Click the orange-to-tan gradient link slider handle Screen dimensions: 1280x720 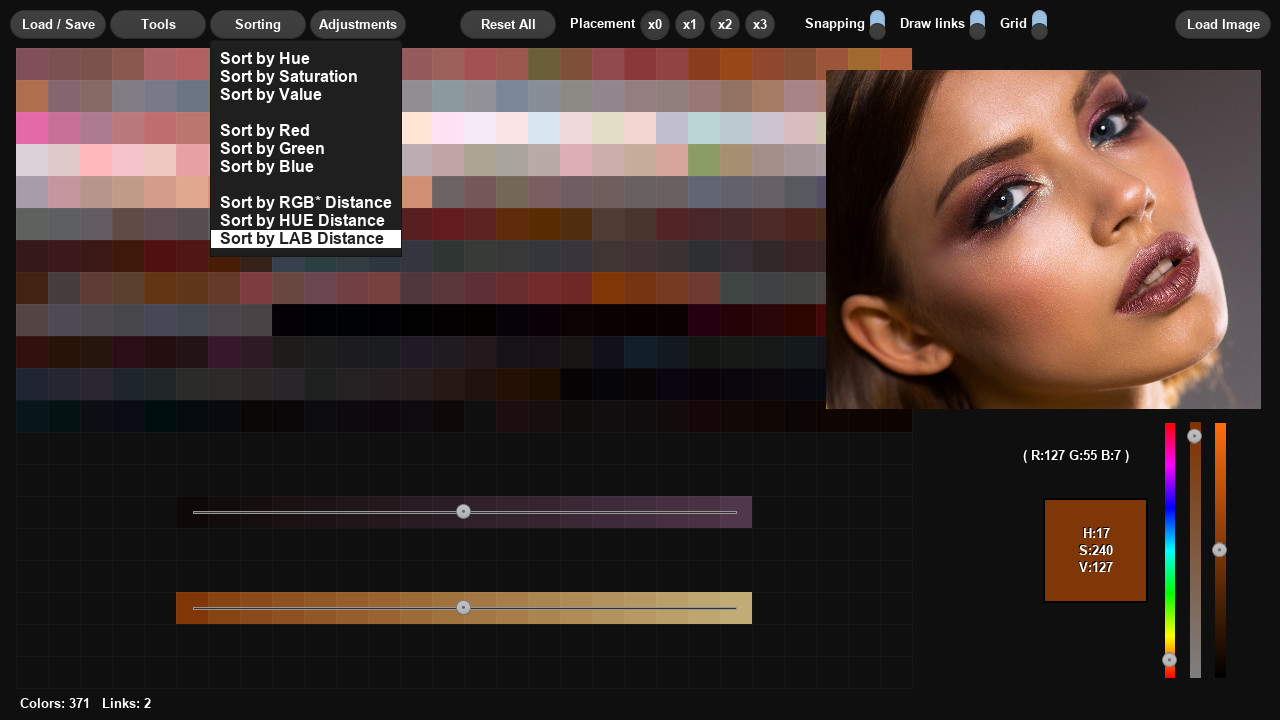463,608
